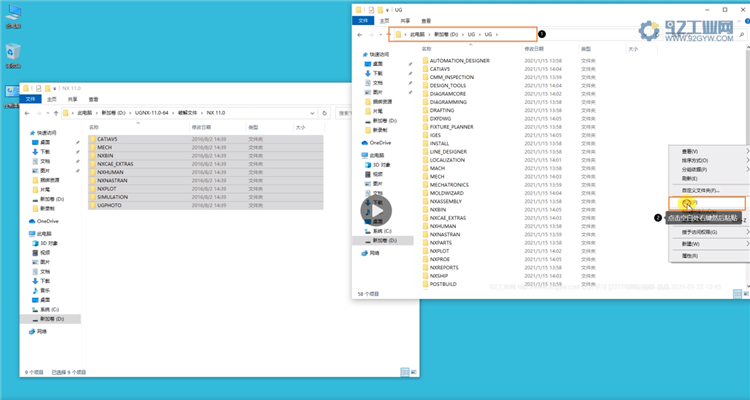
Task: Open 主页 tab in NX 11.0 window
Action: click(52, 99)
